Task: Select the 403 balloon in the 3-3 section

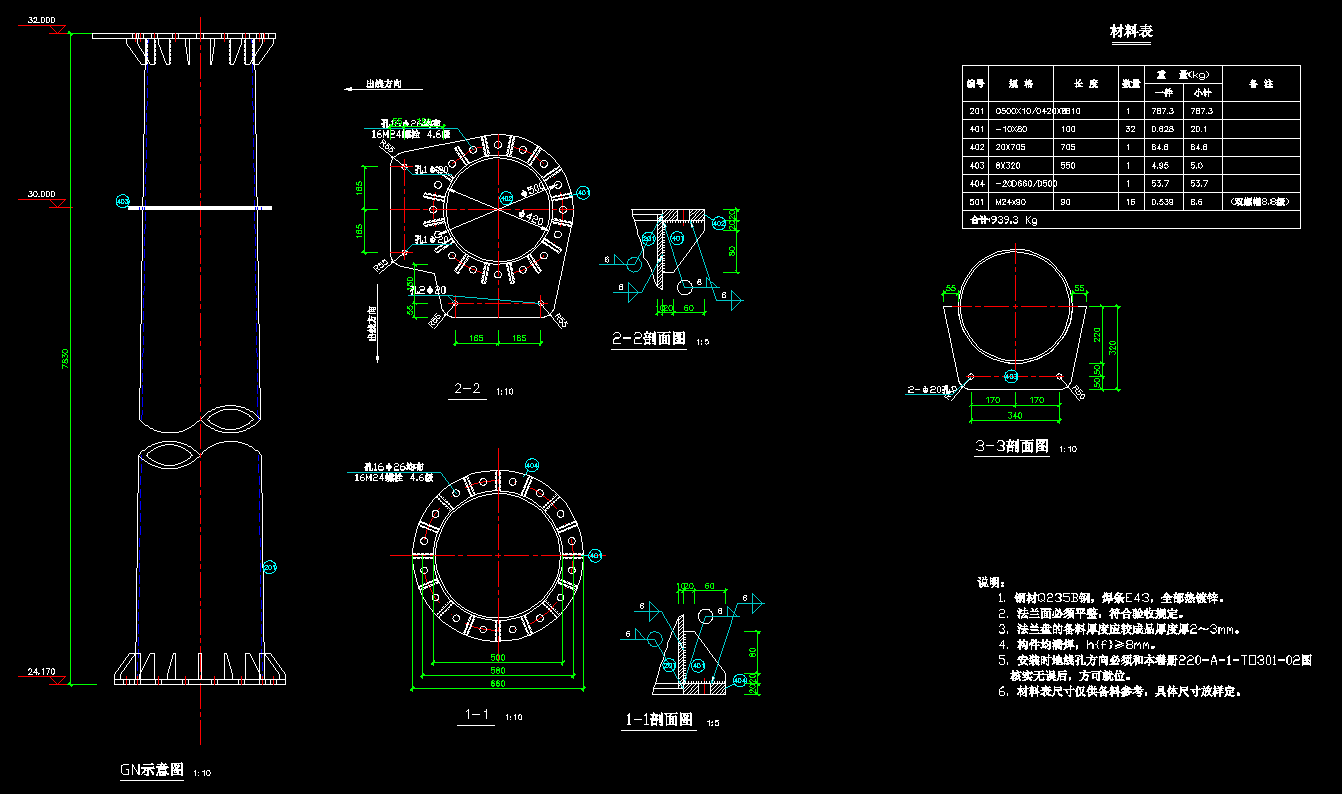Action: pos(1011,377)
